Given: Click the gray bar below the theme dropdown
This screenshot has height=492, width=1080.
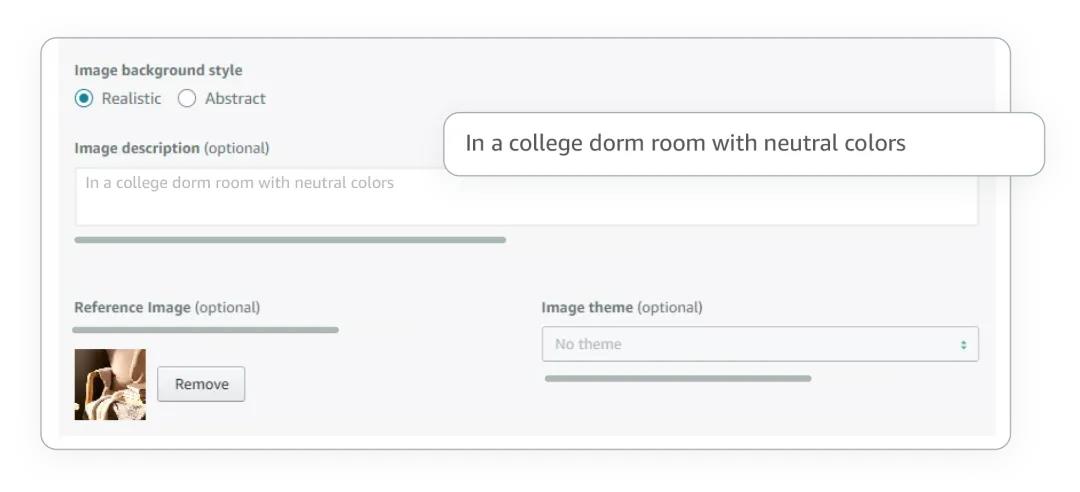Looking at the screenshot, I should coord(678,378).
